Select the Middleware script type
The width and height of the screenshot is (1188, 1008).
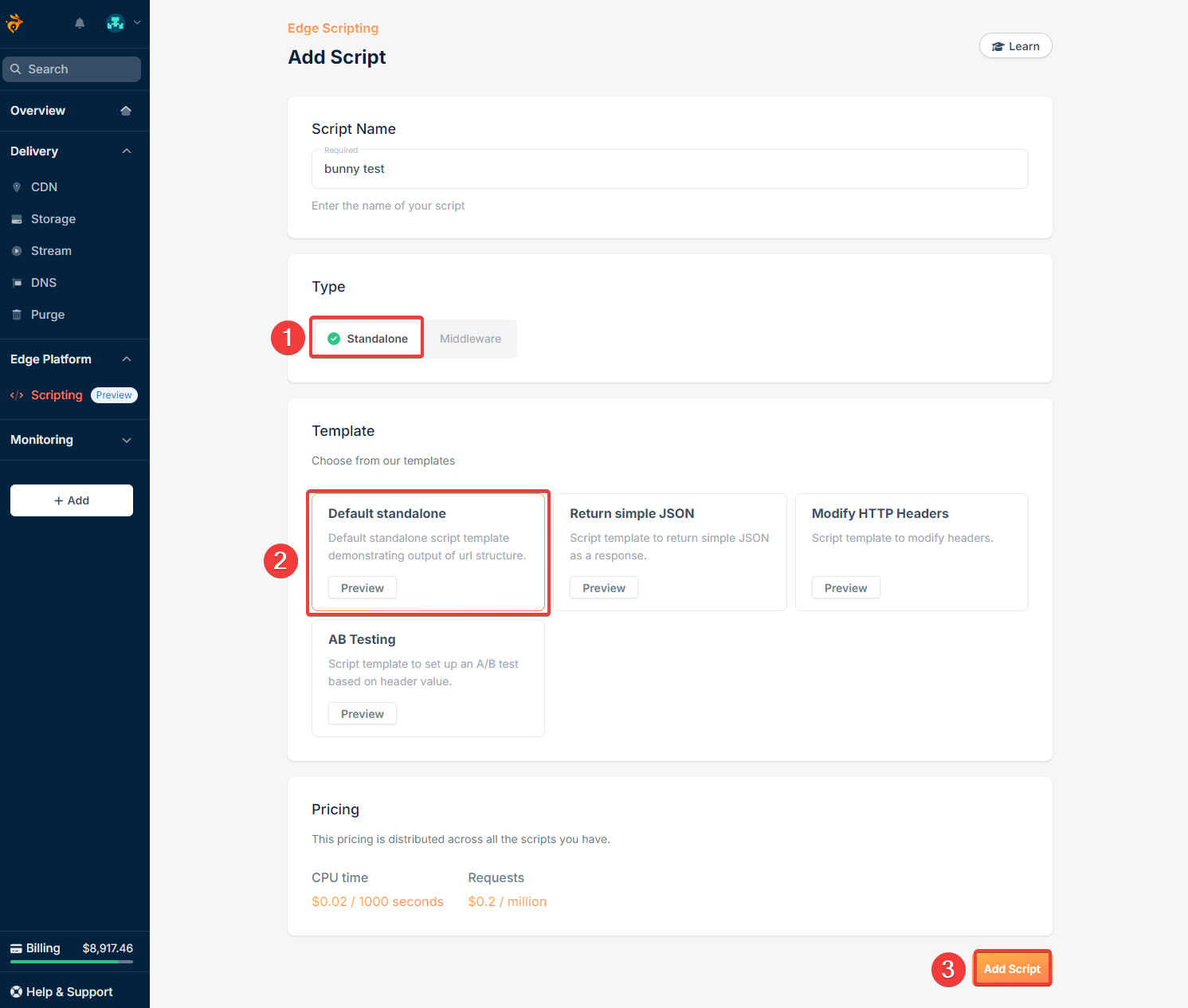pos(470,339)
